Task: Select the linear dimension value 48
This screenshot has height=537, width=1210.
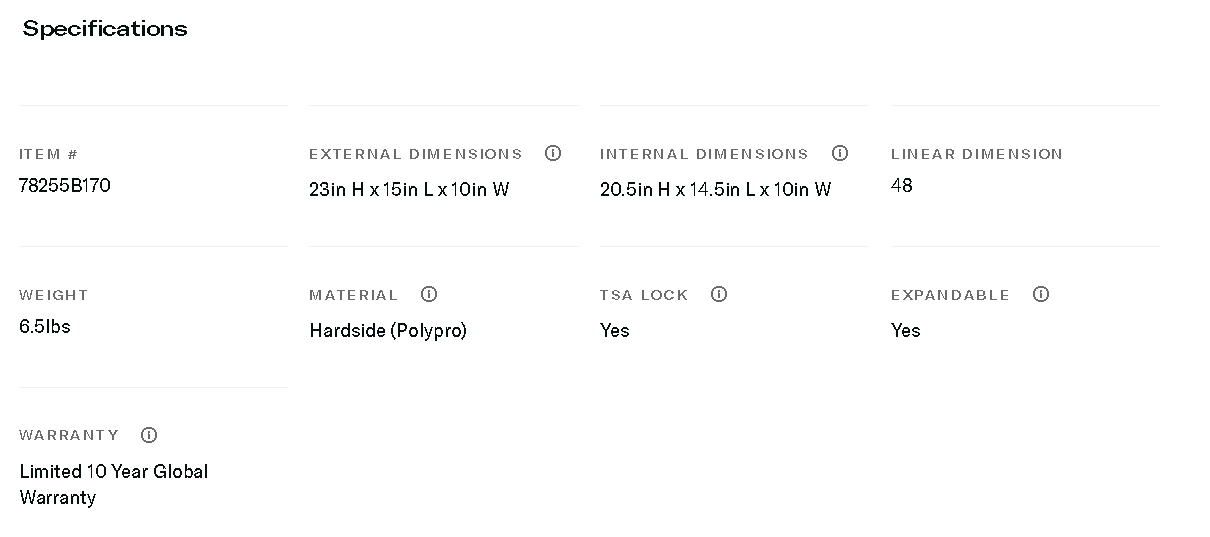Action: (902, 185)
